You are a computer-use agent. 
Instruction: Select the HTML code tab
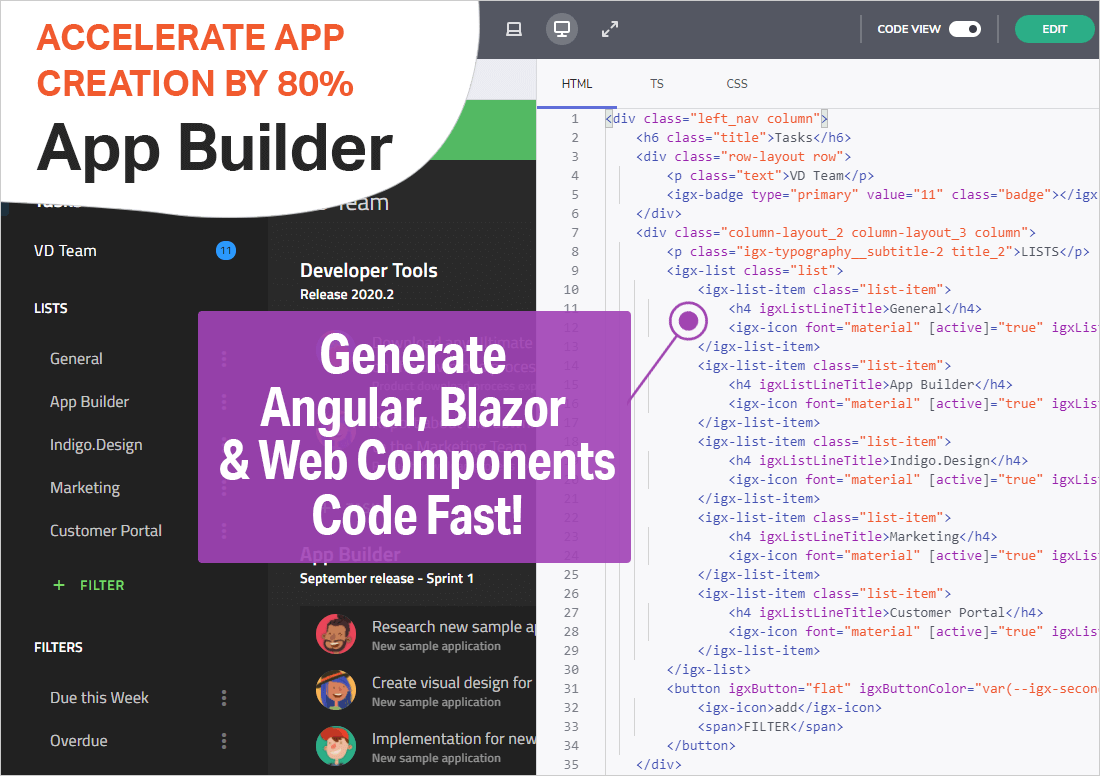pyautogui.click(x=576, y=84)
